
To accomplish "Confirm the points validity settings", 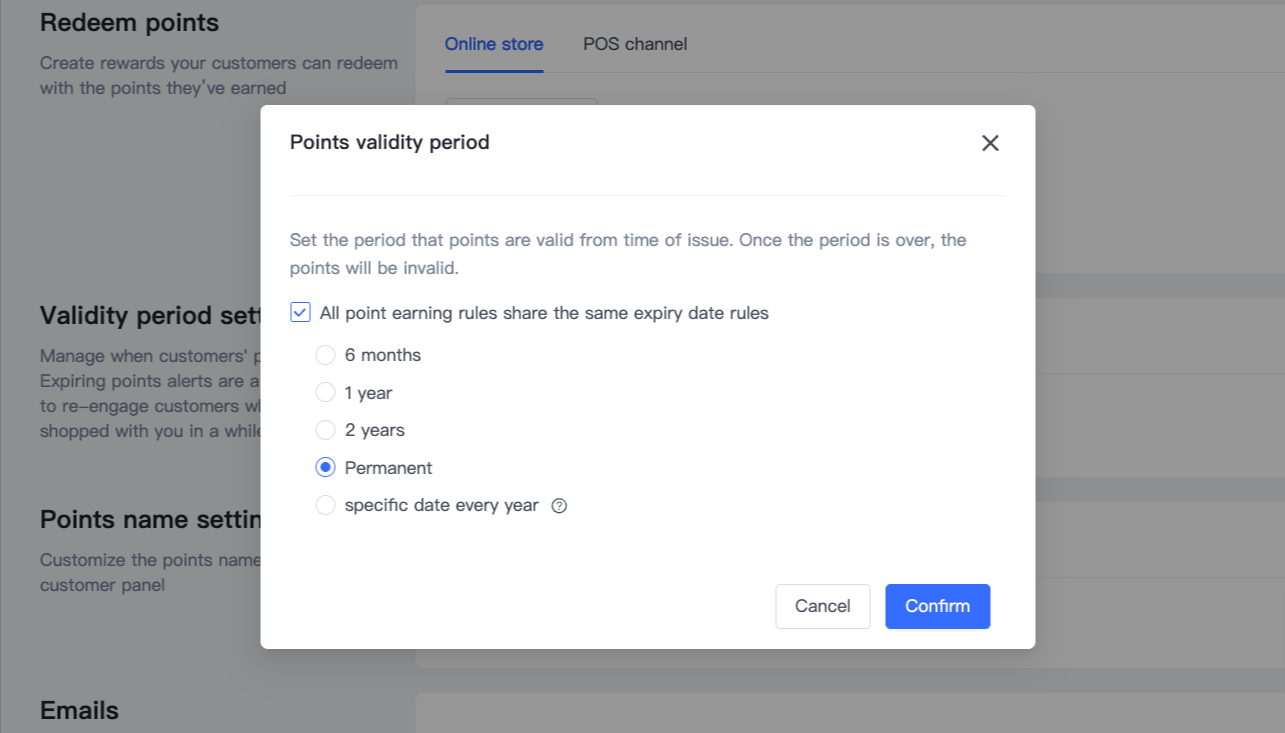I will click(937, 606).
